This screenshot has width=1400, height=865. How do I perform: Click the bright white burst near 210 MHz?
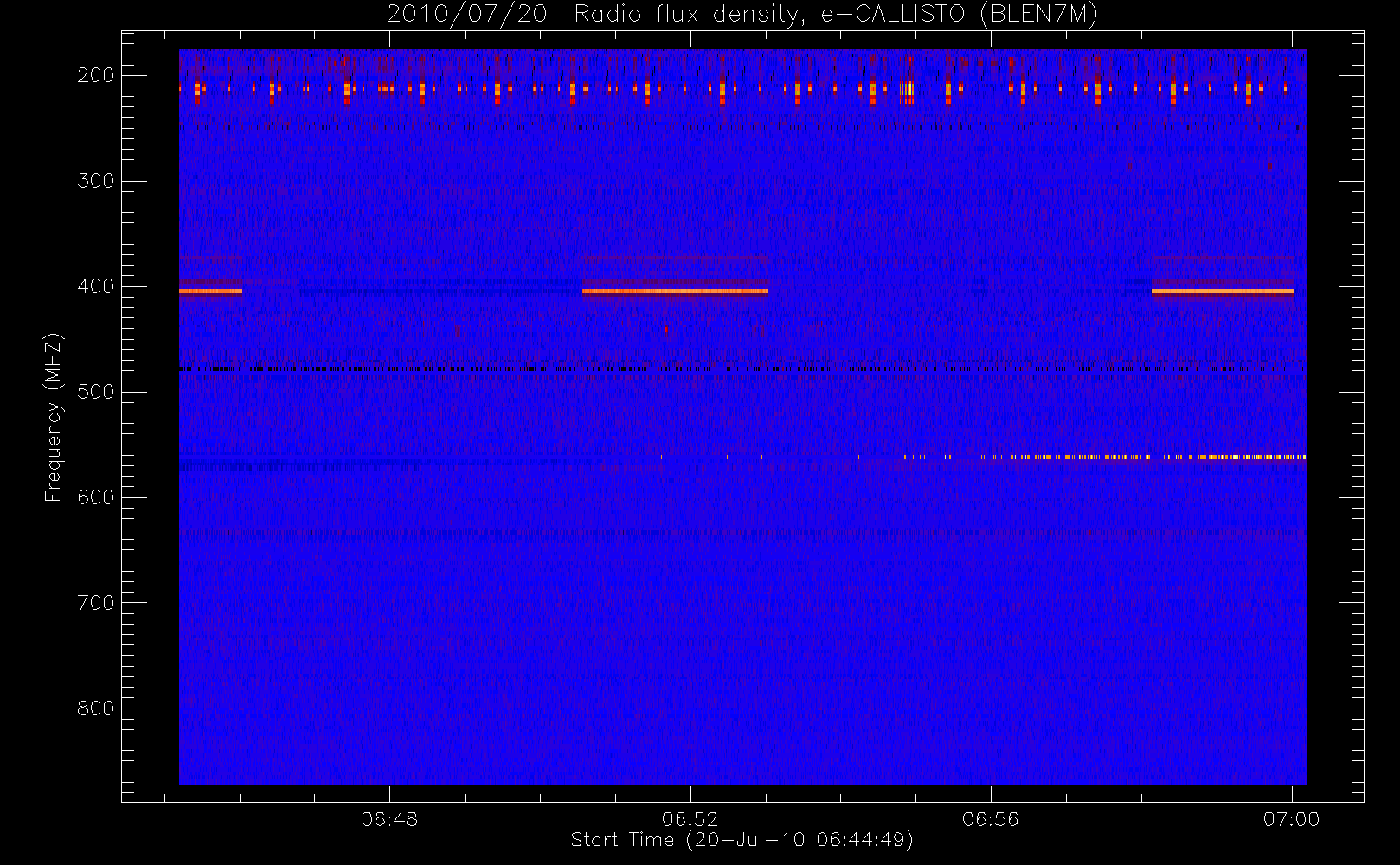pos(908,88)
